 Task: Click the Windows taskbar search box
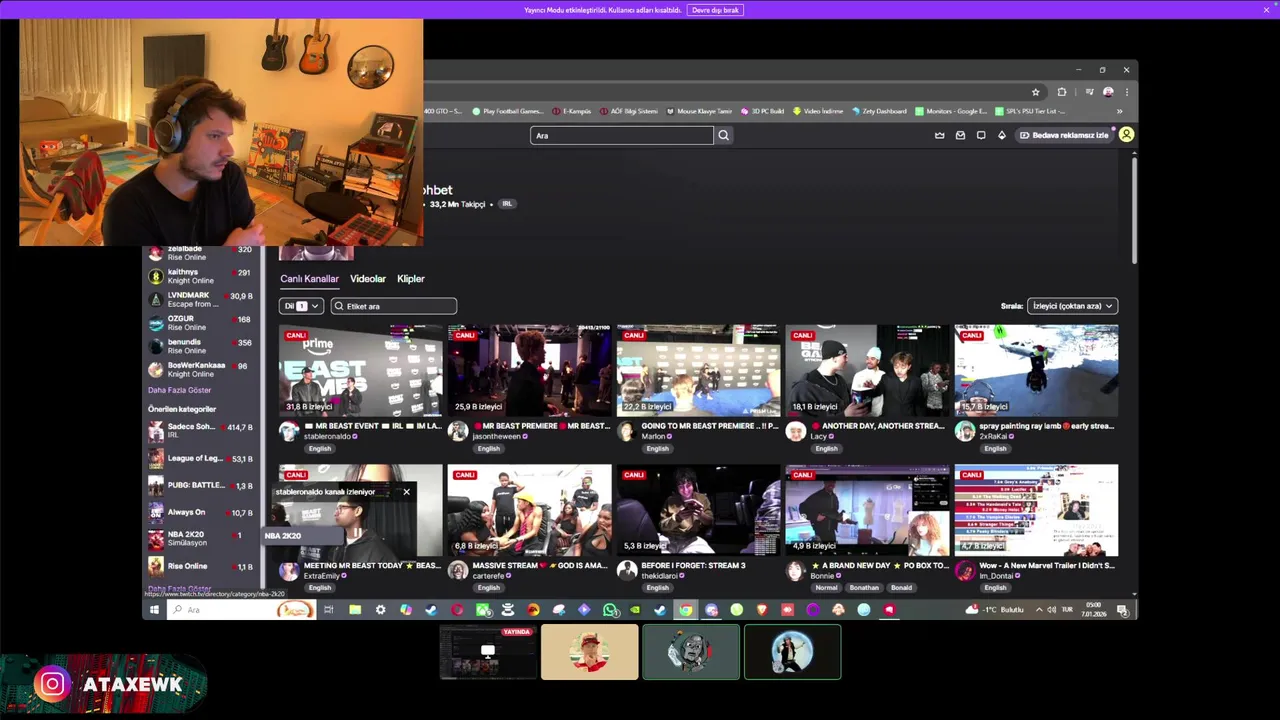(x=241, y=610)
